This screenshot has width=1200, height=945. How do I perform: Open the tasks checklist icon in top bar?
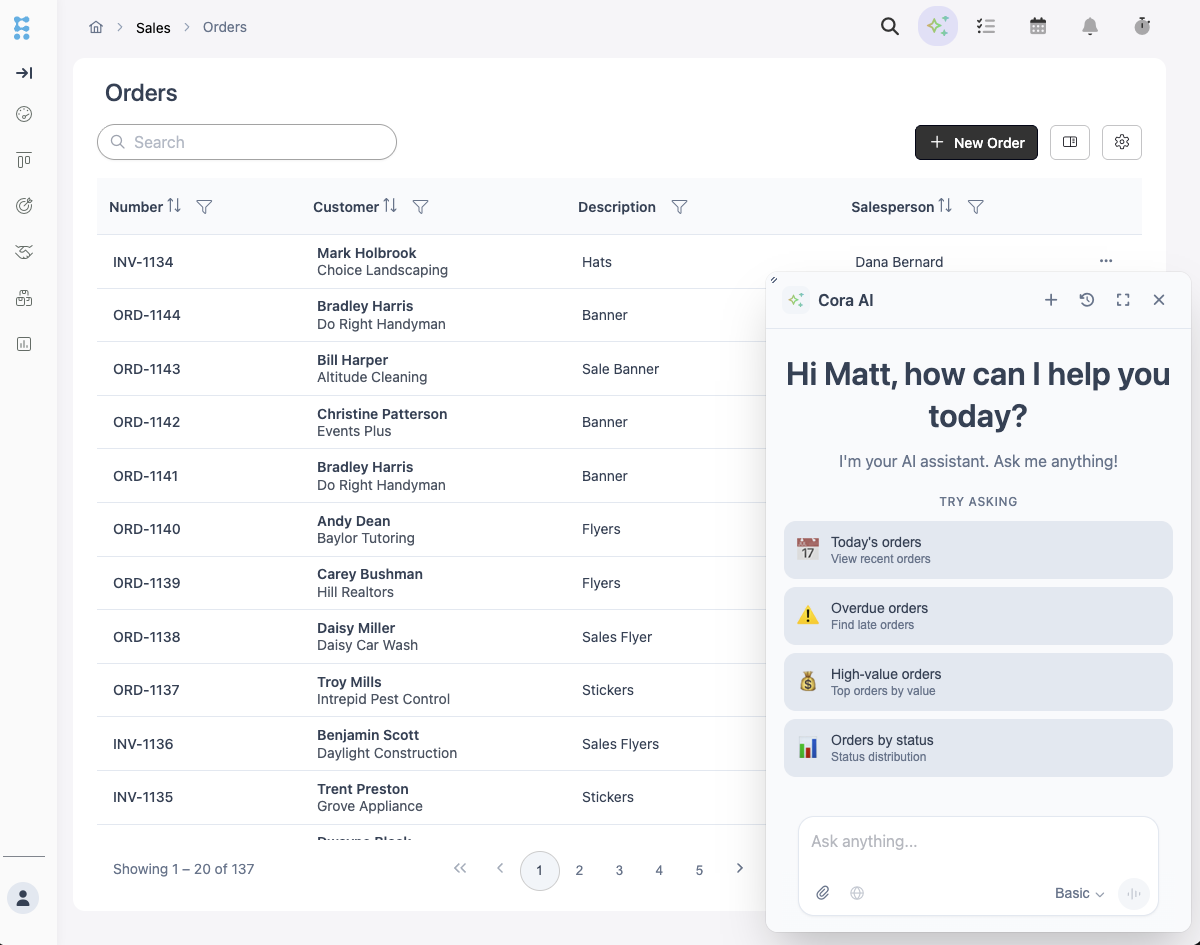point(986,27)
